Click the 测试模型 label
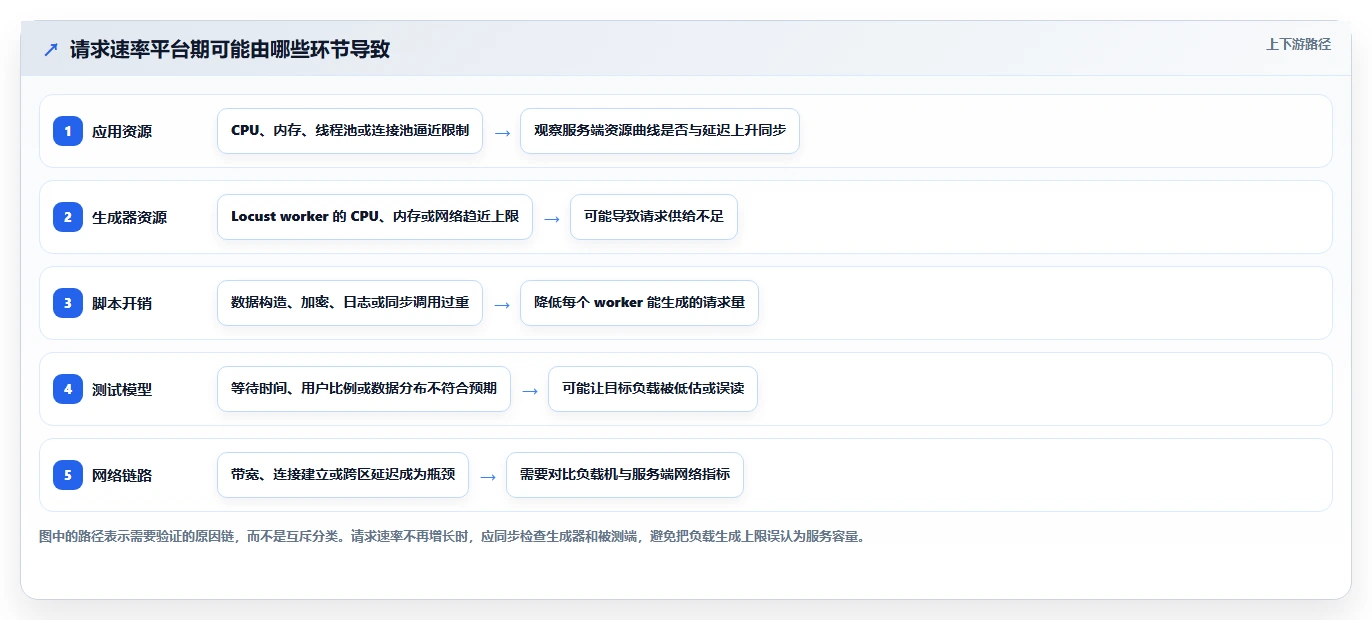Viewport: 1372px width, 620px height. pos(122,389)
